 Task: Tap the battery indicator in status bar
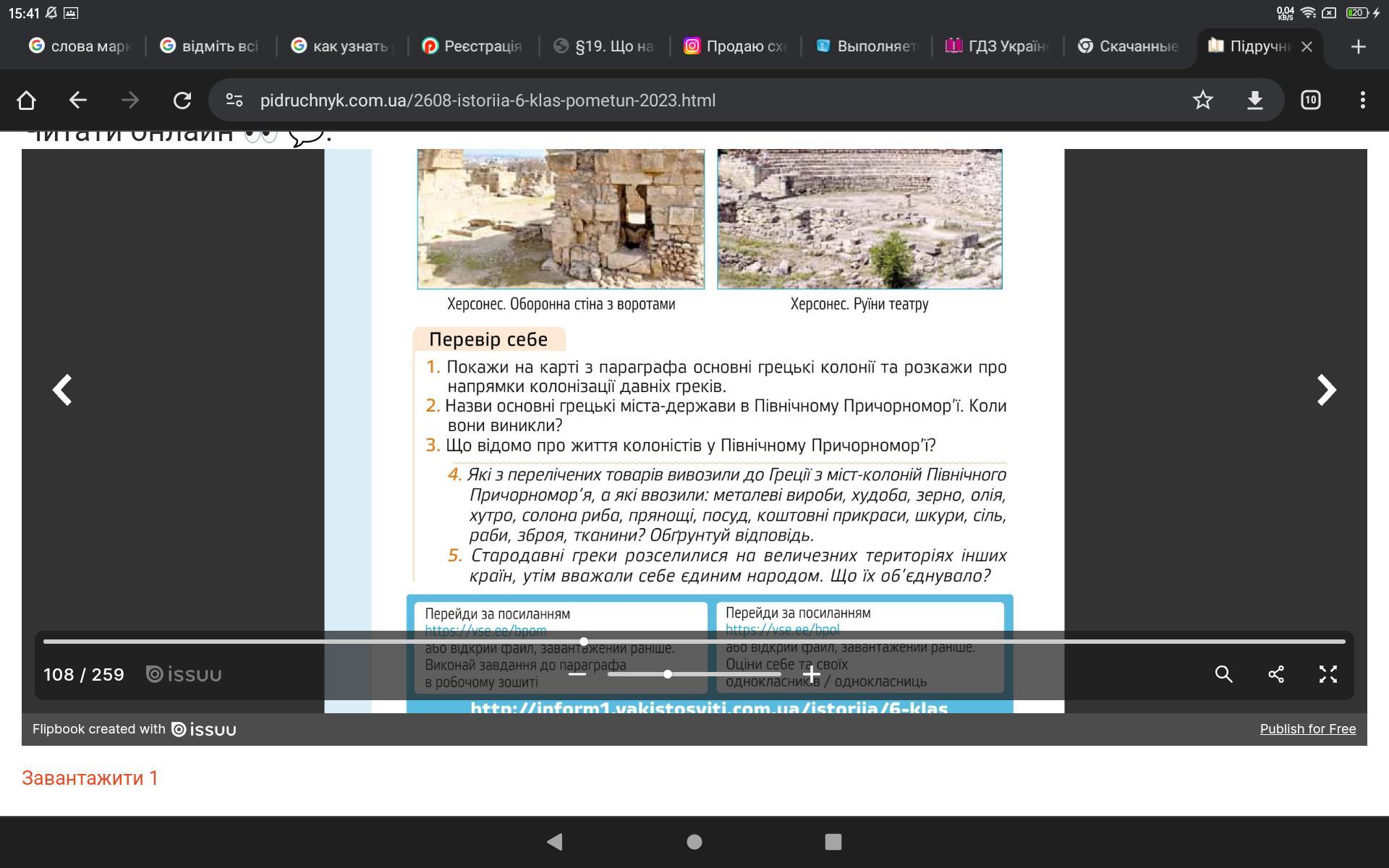1357,13
